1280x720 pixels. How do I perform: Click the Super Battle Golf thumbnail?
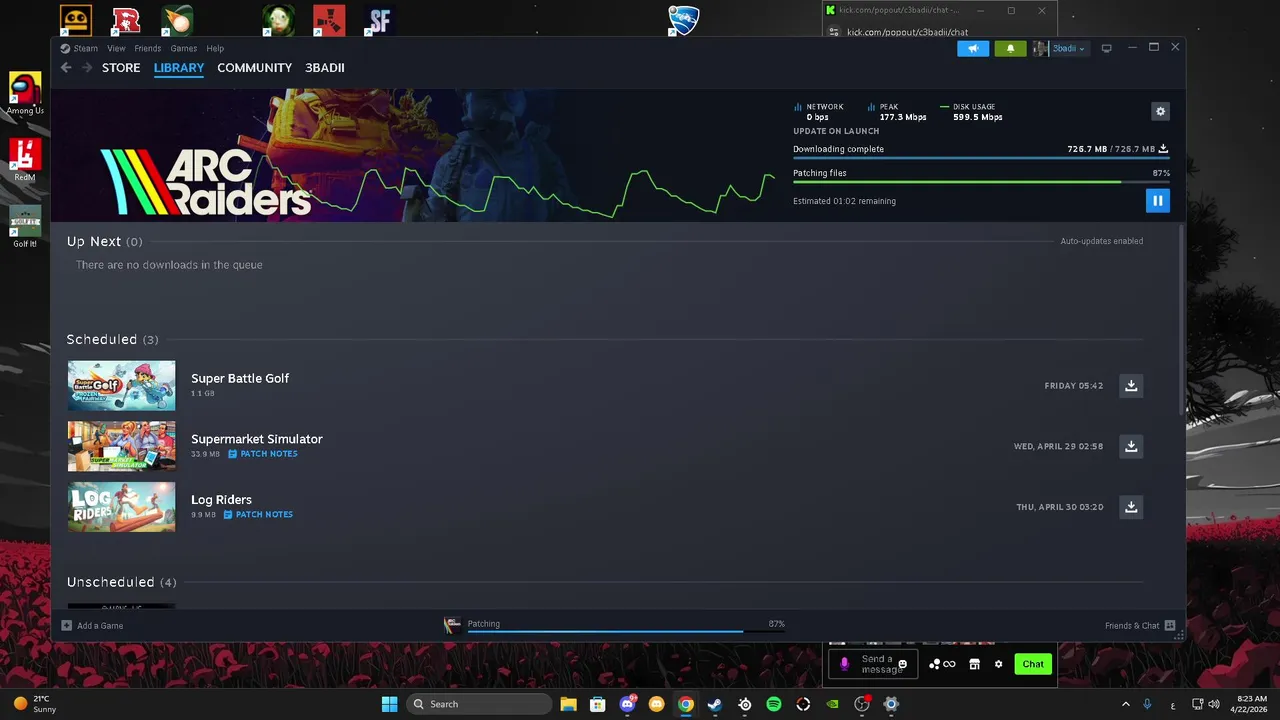pyautogui.click(x=121, y=385)
